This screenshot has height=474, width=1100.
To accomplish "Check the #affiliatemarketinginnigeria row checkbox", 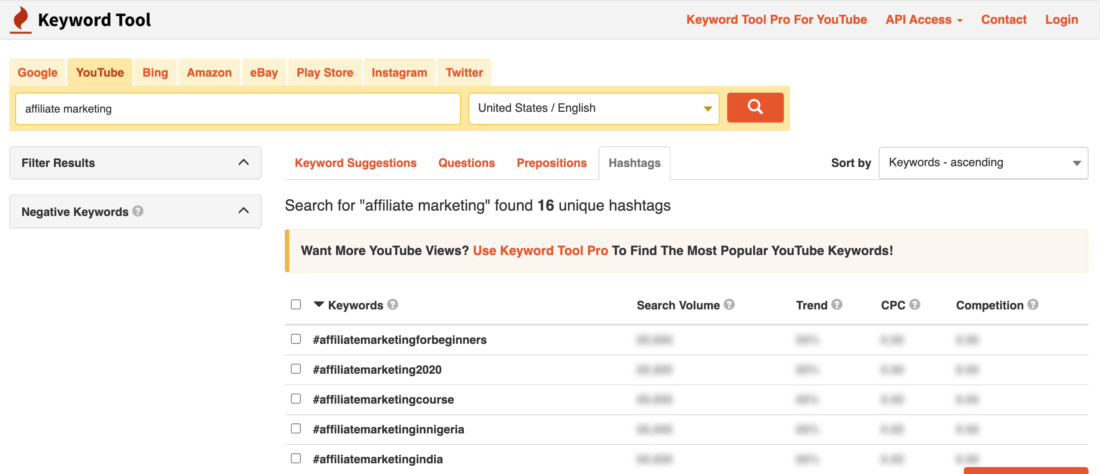I will [296, 428].
